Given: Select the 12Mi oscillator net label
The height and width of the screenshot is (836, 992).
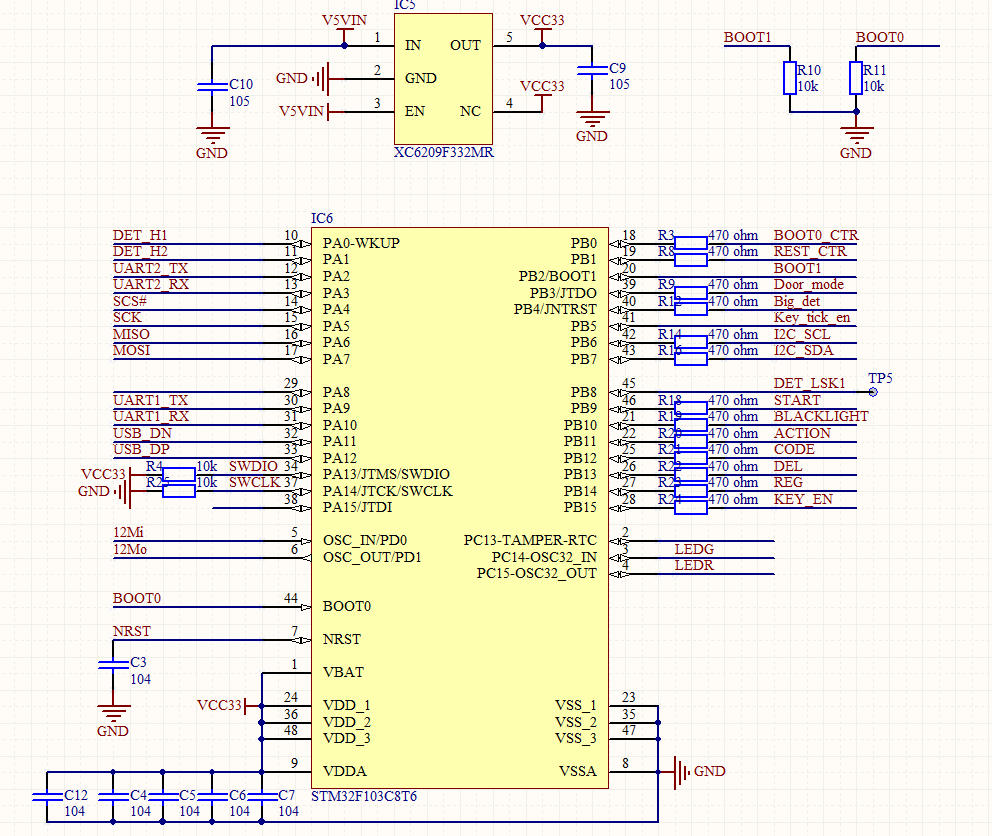Looking at the screenshot, I should tap(128, 532).
